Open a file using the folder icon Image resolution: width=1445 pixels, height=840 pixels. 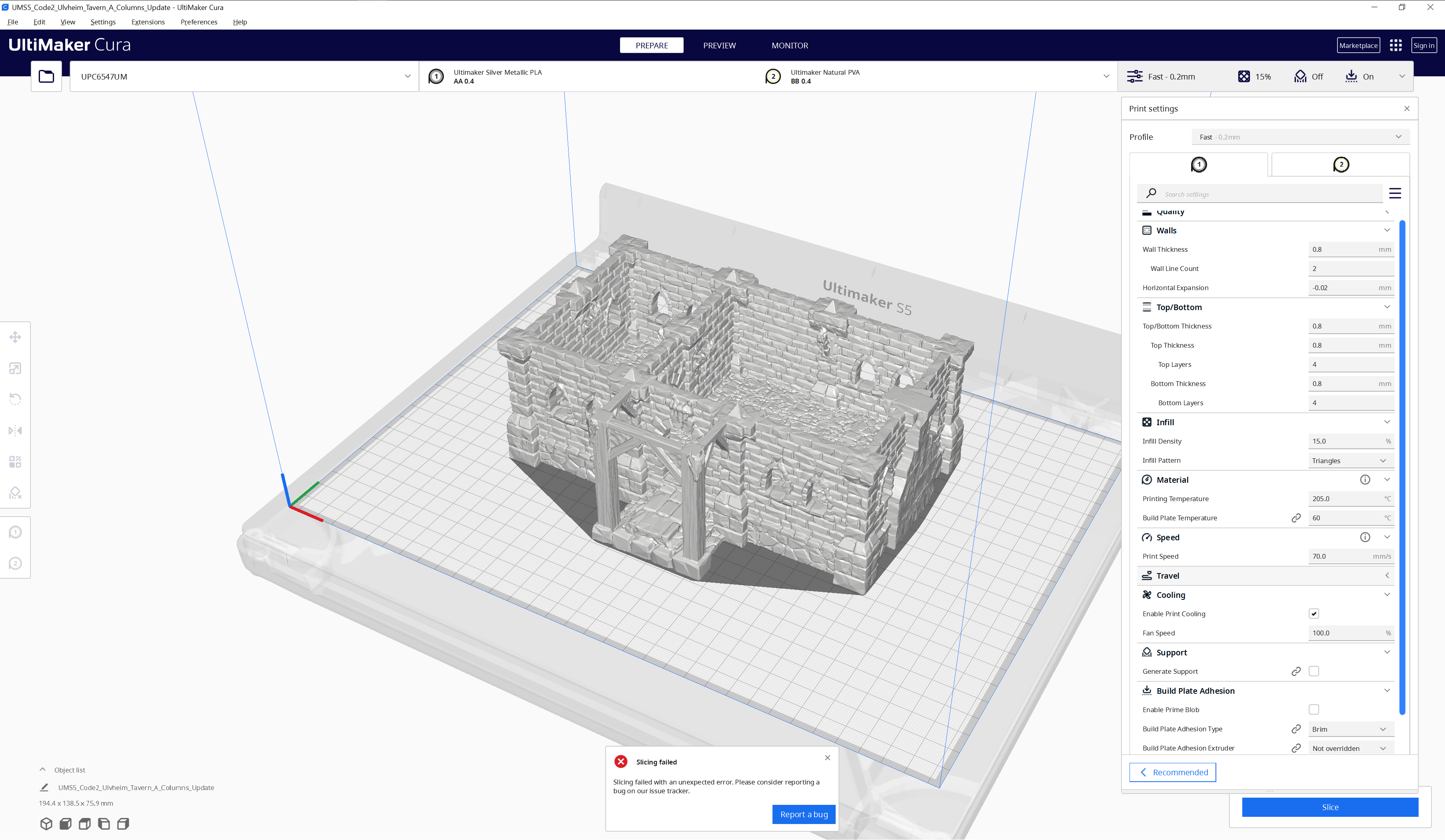[x=46, y=76]
